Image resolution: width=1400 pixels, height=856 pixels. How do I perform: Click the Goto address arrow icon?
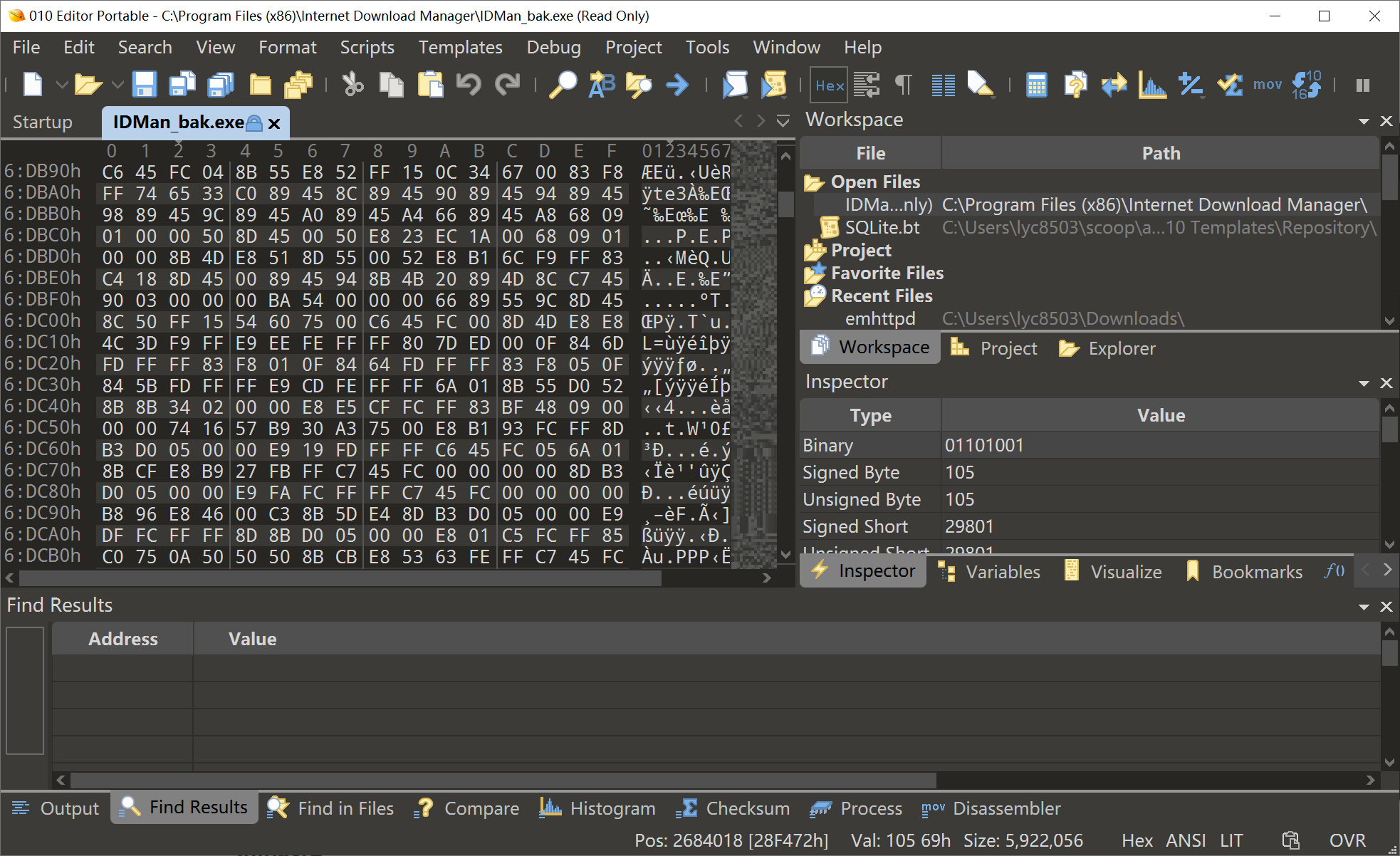coord(677,84)
